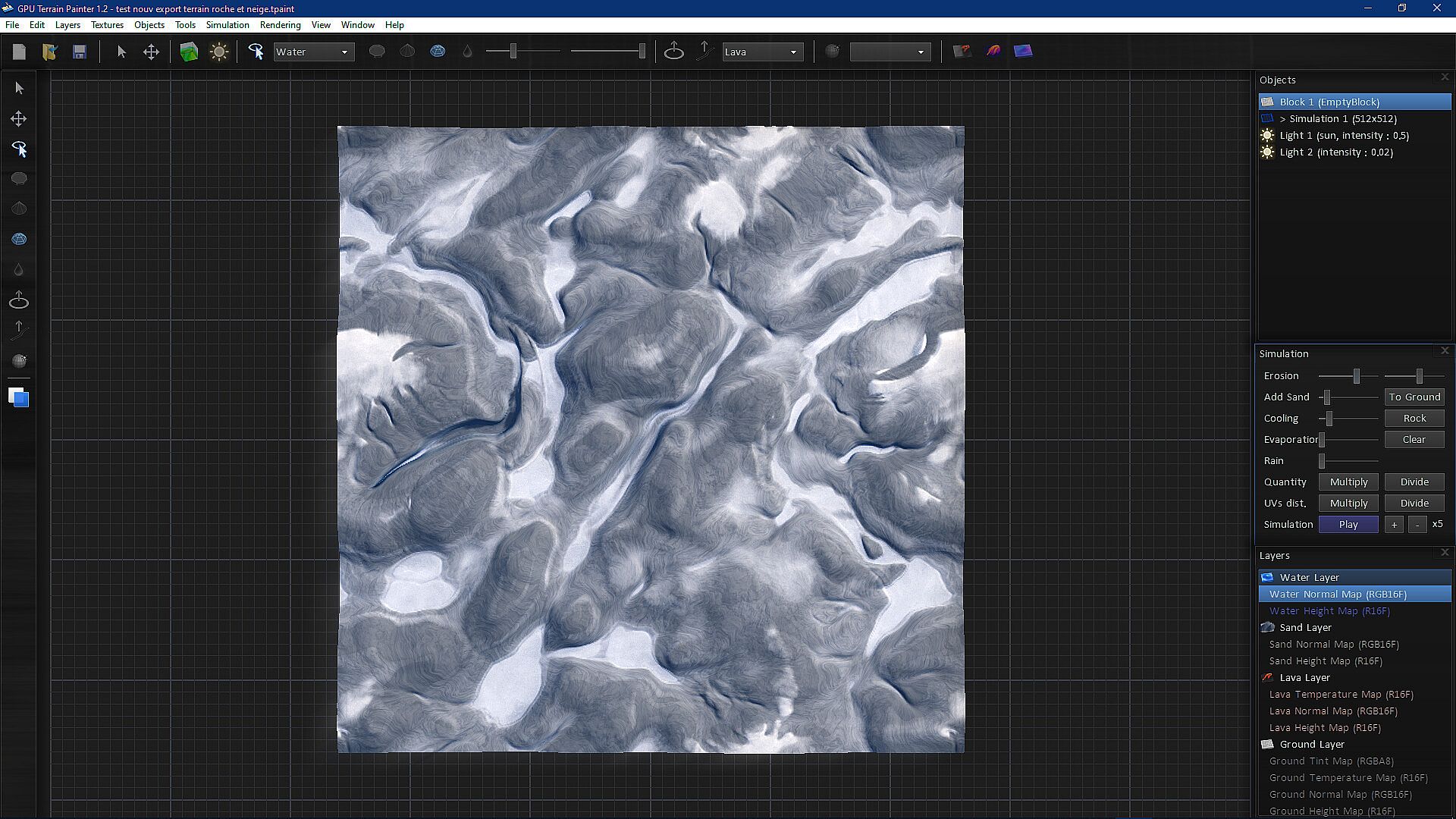This screenshot has width=1456, height=819.
Task: Open the Rendering menu
Action: (x=280, y=25)
